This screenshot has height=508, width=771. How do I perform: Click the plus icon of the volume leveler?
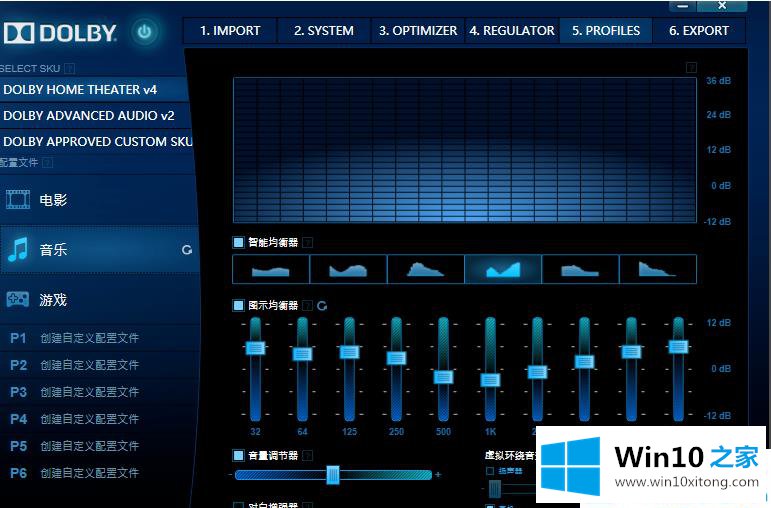tap(438, 475)
